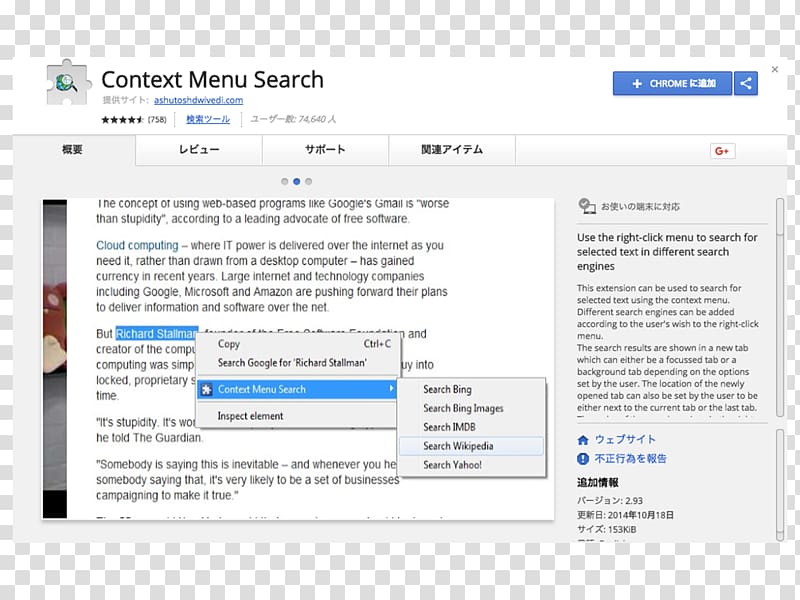
Task: Click the star rating icons
Action: (x=122, y=120)
